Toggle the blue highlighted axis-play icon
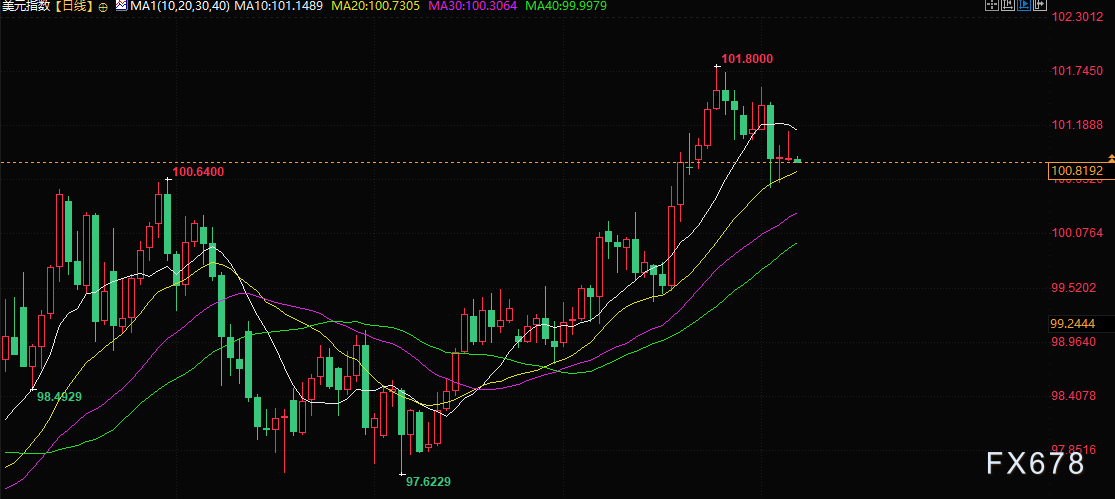Image resolution: width=1115 pixels, height=499 pixels. pyautogui.click(x=1024, y=4)
